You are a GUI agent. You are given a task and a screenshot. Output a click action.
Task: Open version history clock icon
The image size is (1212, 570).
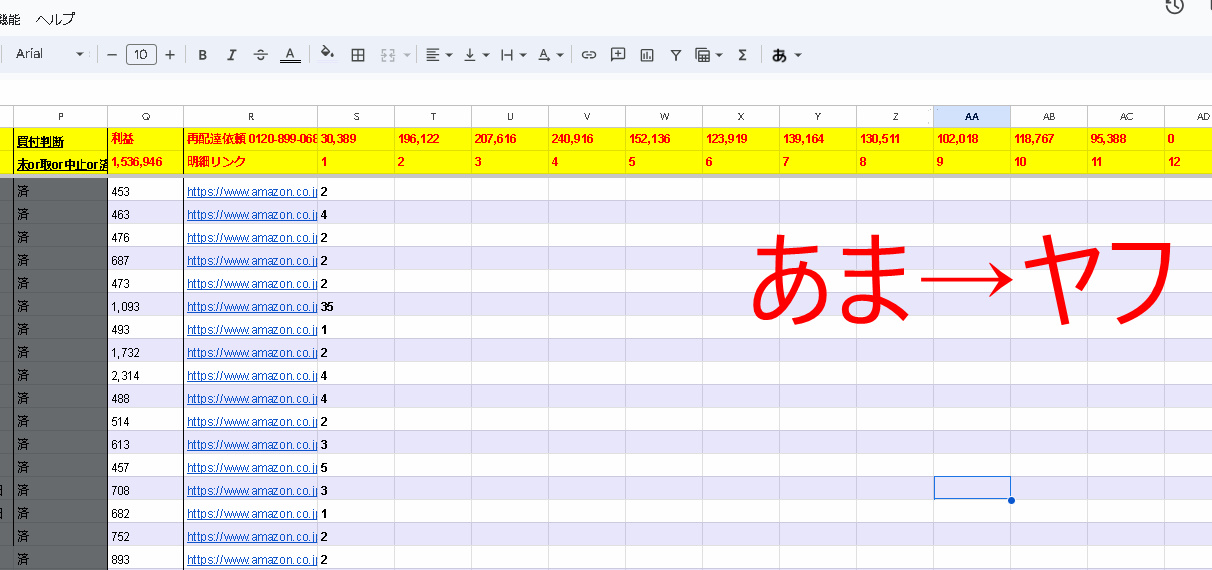(1174, 7)
